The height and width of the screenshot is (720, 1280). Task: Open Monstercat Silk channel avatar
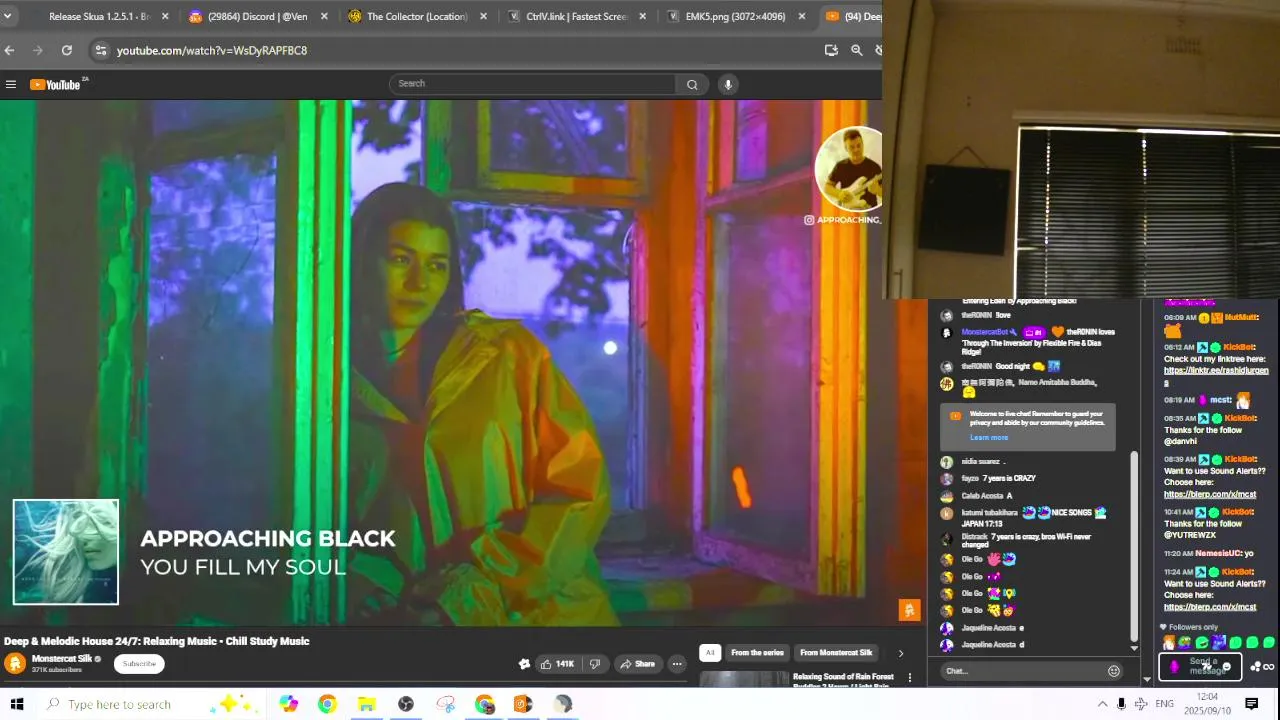coord(15,663)
